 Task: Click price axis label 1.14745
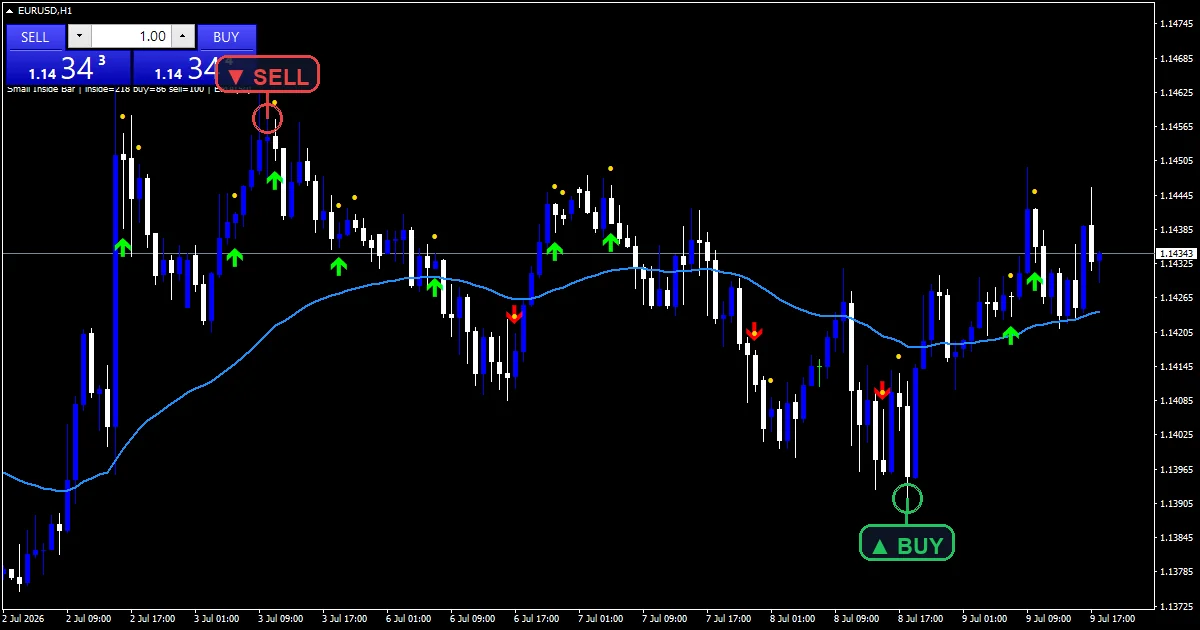pos(1179,24)
